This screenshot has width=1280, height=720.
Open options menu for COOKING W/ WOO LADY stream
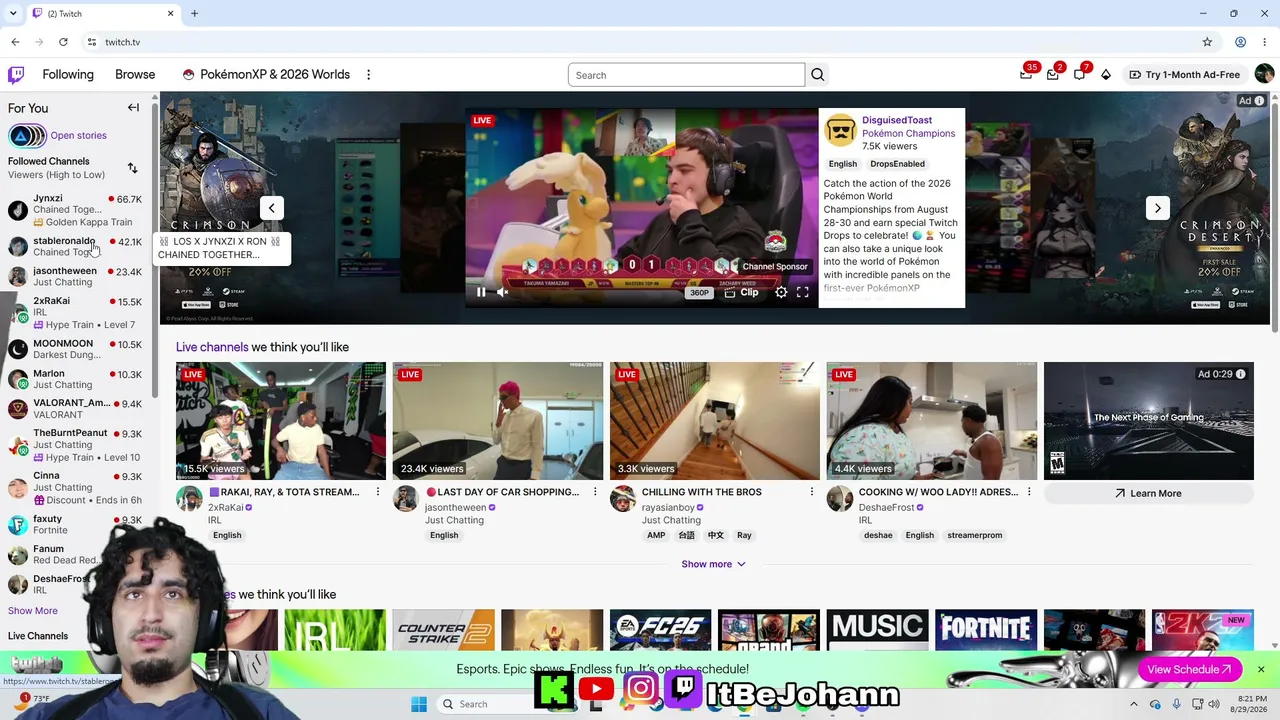(x=1029, y=492)
